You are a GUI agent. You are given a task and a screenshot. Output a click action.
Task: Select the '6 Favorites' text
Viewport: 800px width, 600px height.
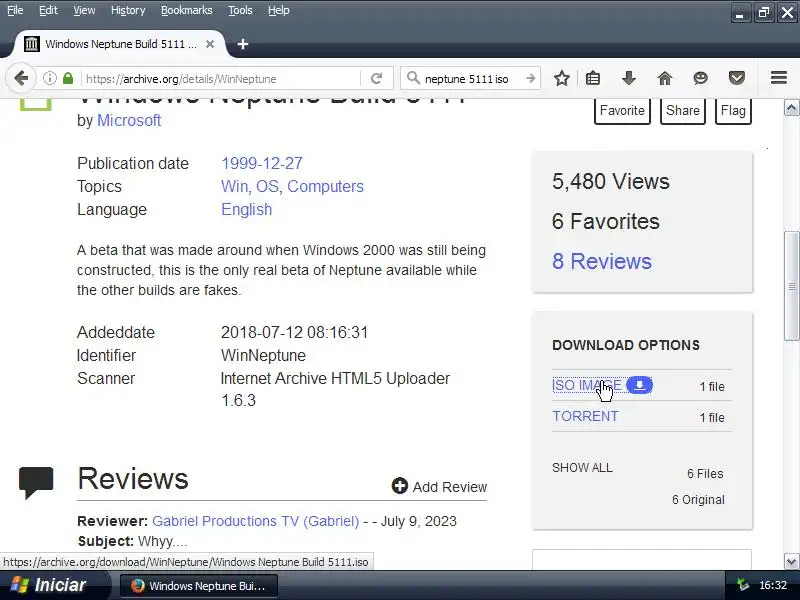[606, 221]
